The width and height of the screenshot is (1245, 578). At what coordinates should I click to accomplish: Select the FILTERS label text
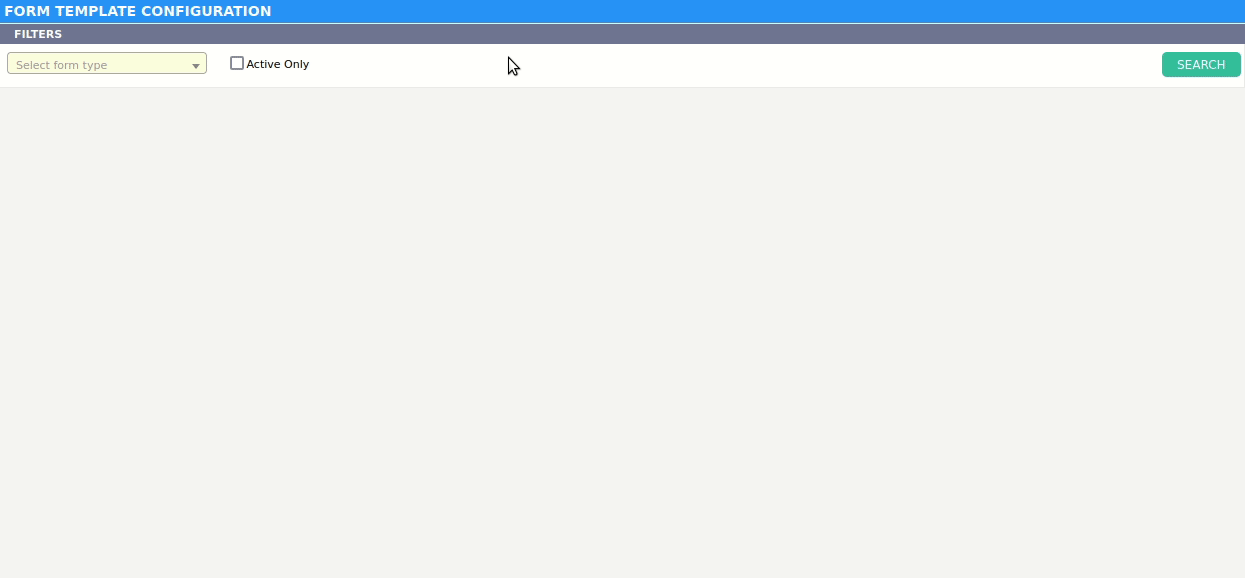(x=38, y=34)
